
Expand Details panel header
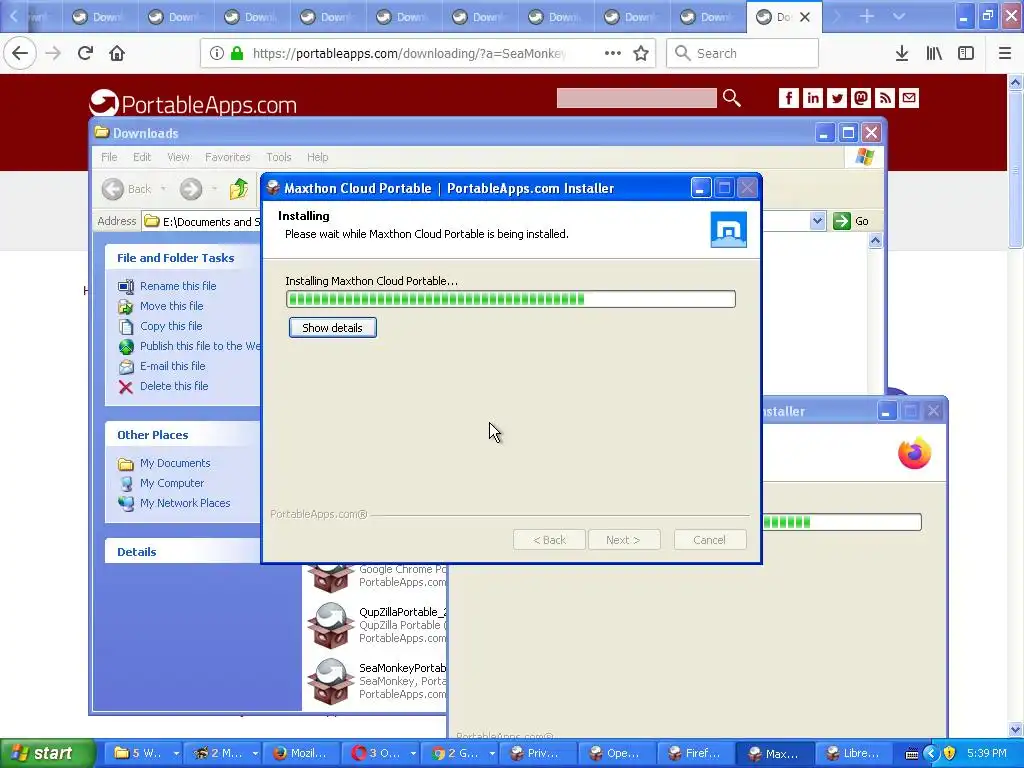point(183,552)
